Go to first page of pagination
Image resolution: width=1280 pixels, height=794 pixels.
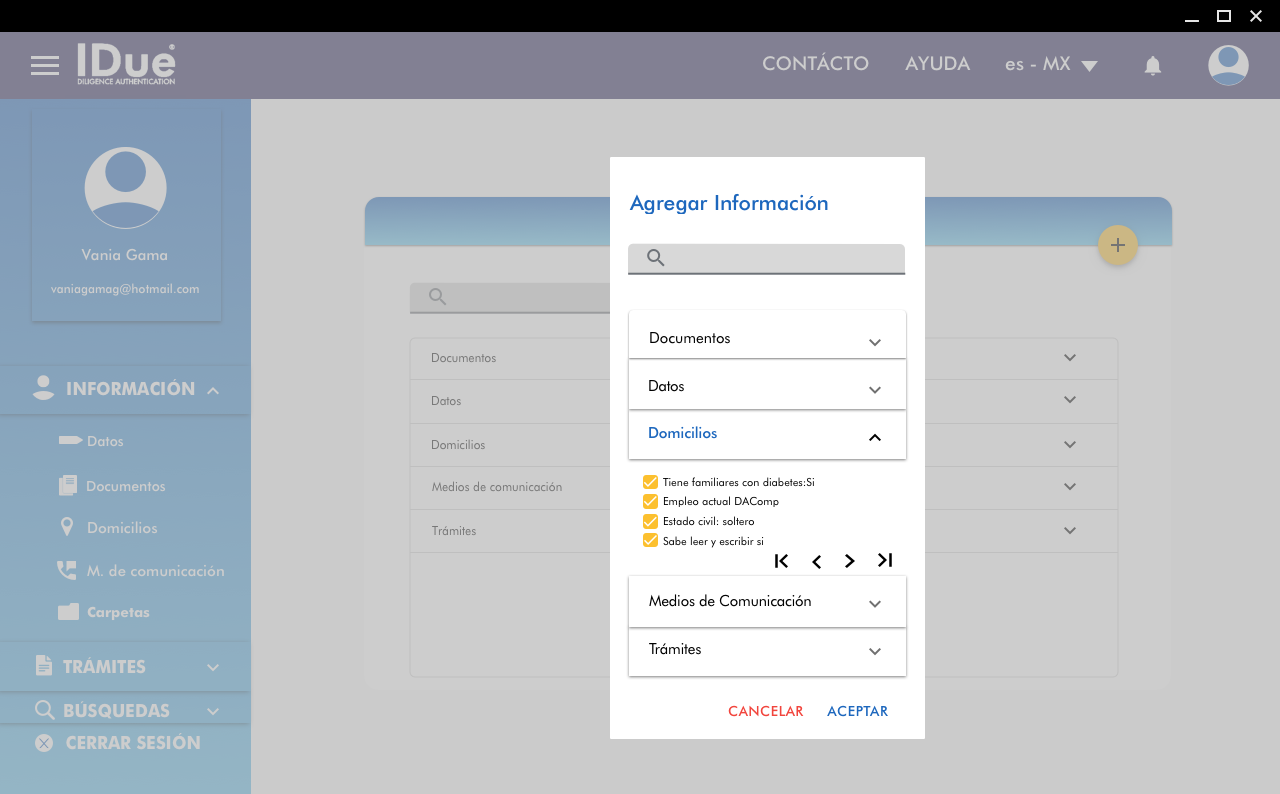[x=782, y=561]
